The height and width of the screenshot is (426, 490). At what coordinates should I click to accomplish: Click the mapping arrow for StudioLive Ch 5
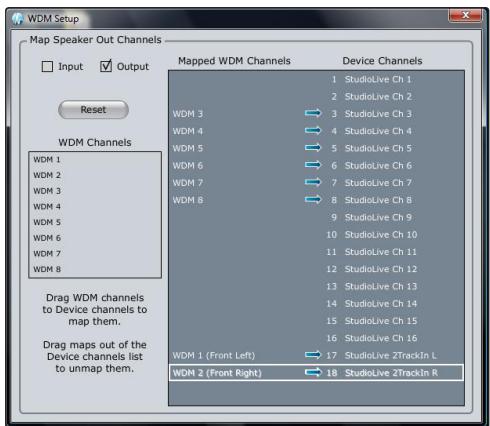(313, 148)
